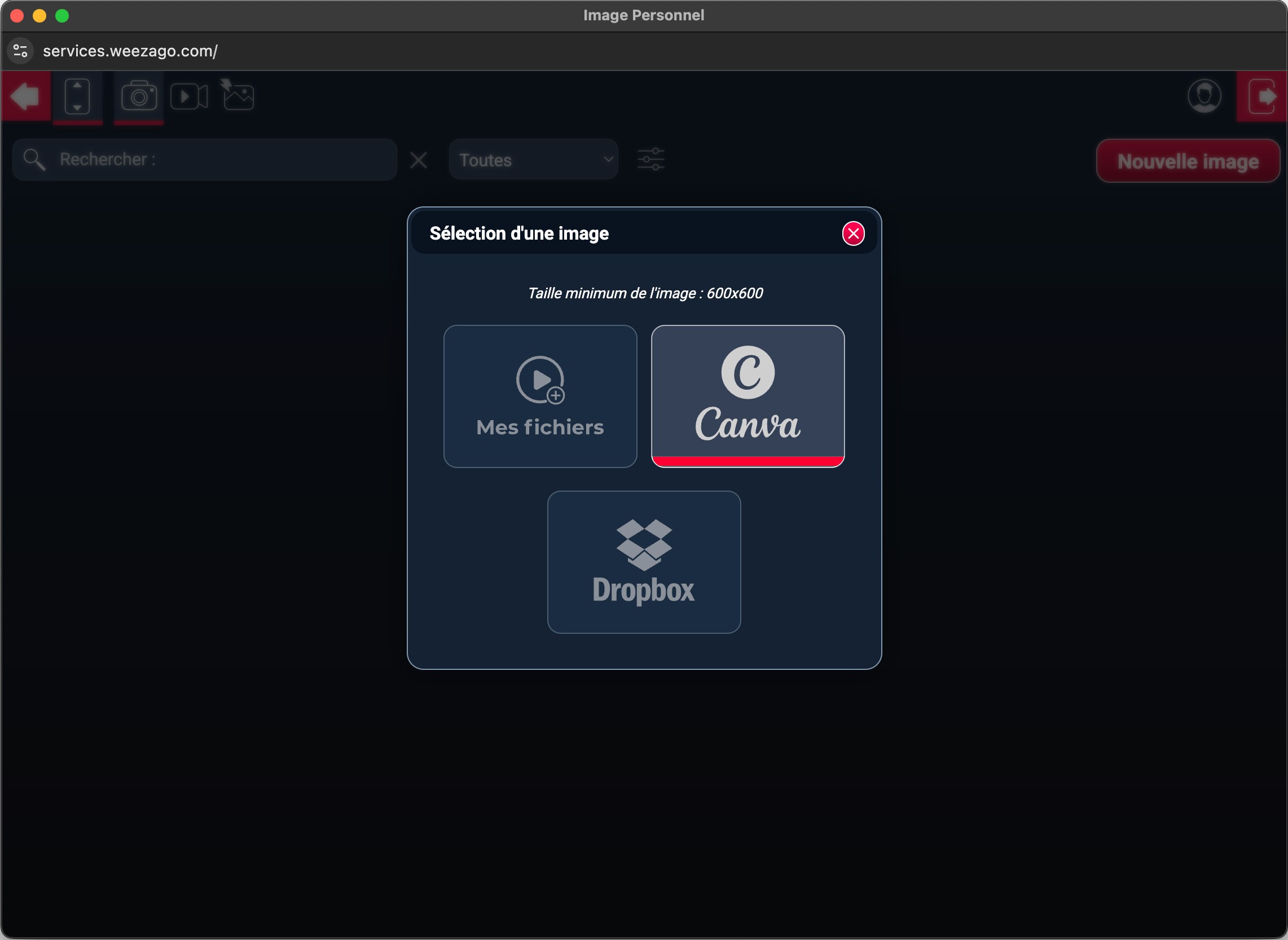
Task: Click the logout exit icon
Action: click(x=1262, y=96)
